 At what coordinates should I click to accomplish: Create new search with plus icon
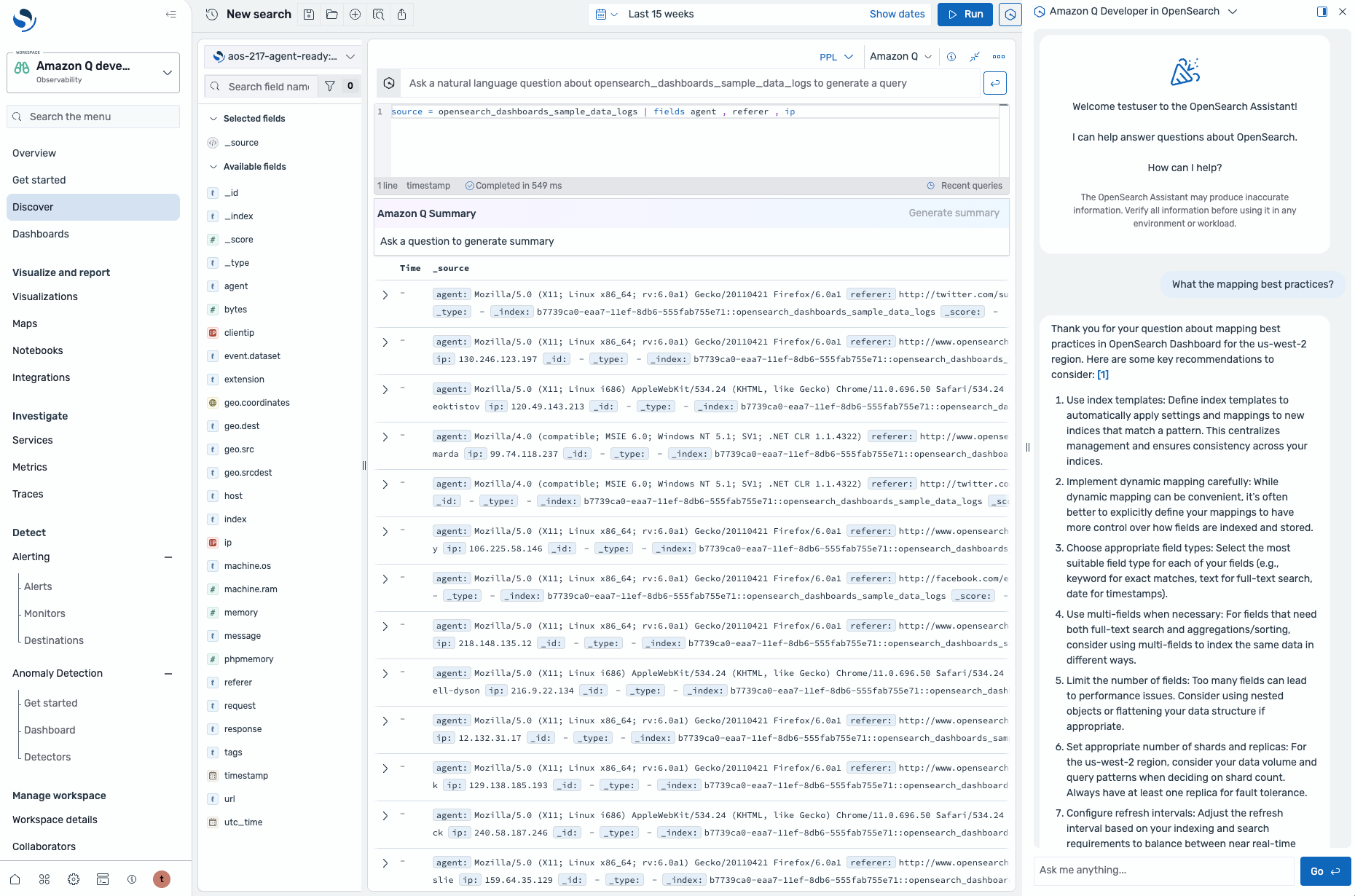coord(356,14)
